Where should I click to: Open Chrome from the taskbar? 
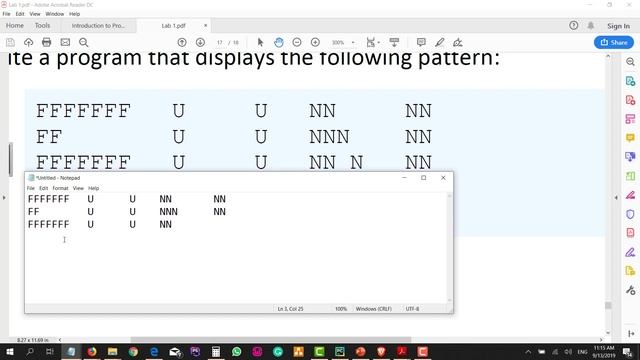click(133, 351)
